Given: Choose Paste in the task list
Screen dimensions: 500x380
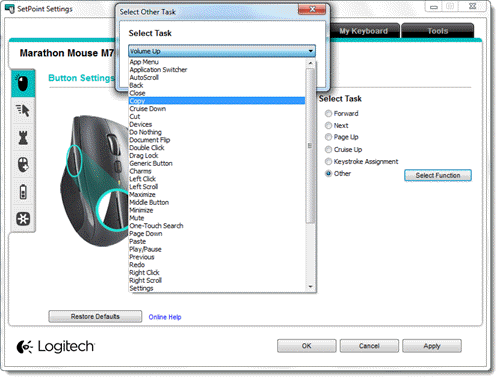Looking at the screenshot, I should [217, 241].
